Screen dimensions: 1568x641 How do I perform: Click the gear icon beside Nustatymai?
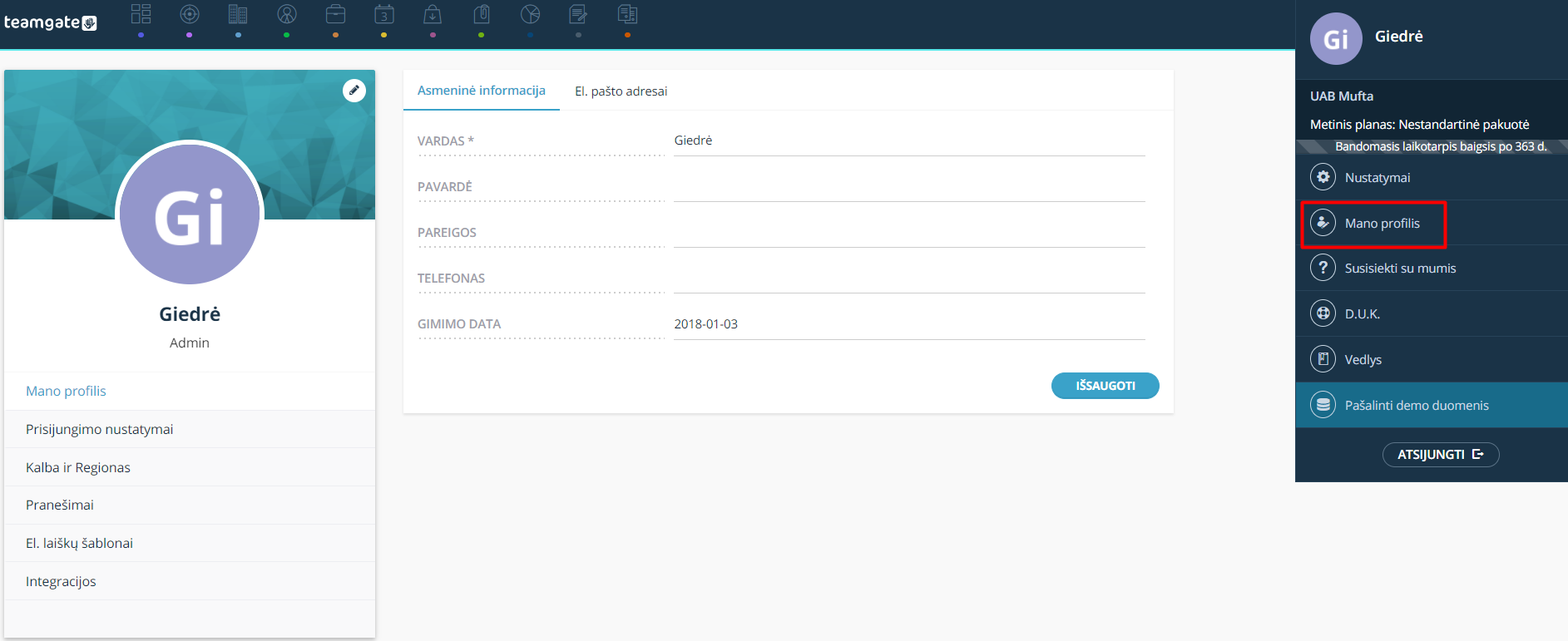1323,177
